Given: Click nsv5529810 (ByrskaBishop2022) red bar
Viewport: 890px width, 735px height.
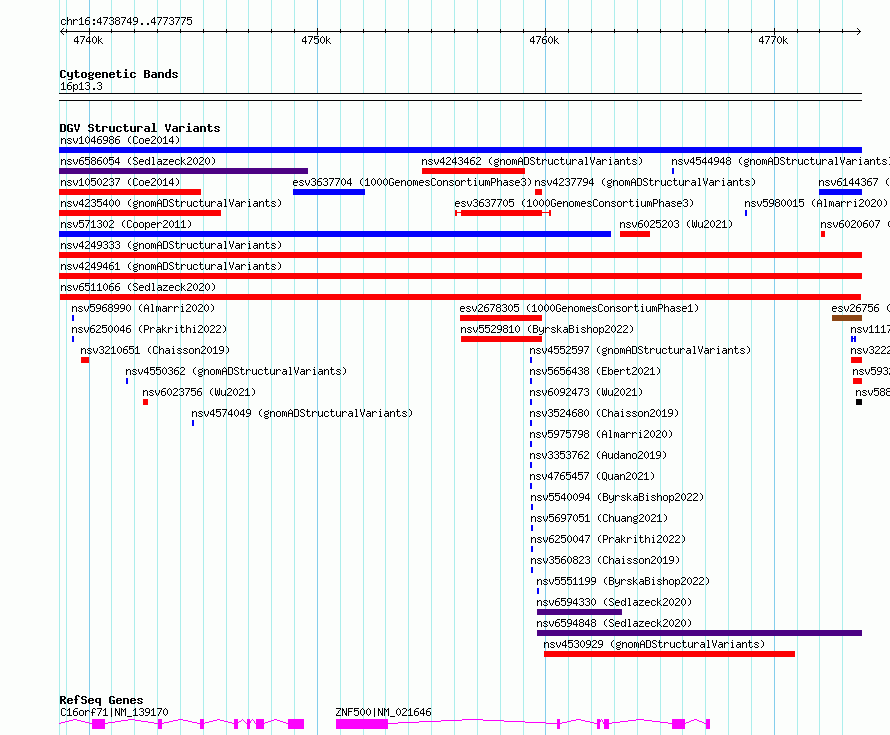Looking at the screenshot, I should pos(501,339).
